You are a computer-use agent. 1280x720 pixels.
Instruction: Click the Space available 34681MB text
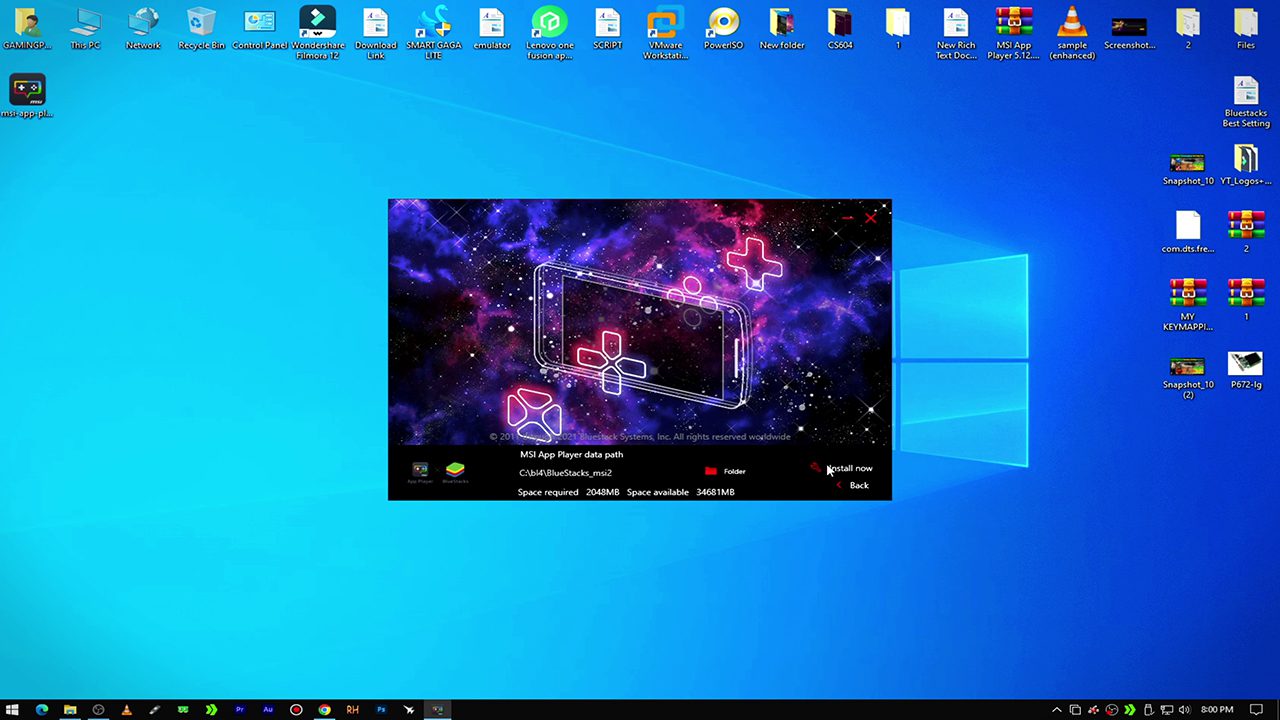(x=681, y=492)
